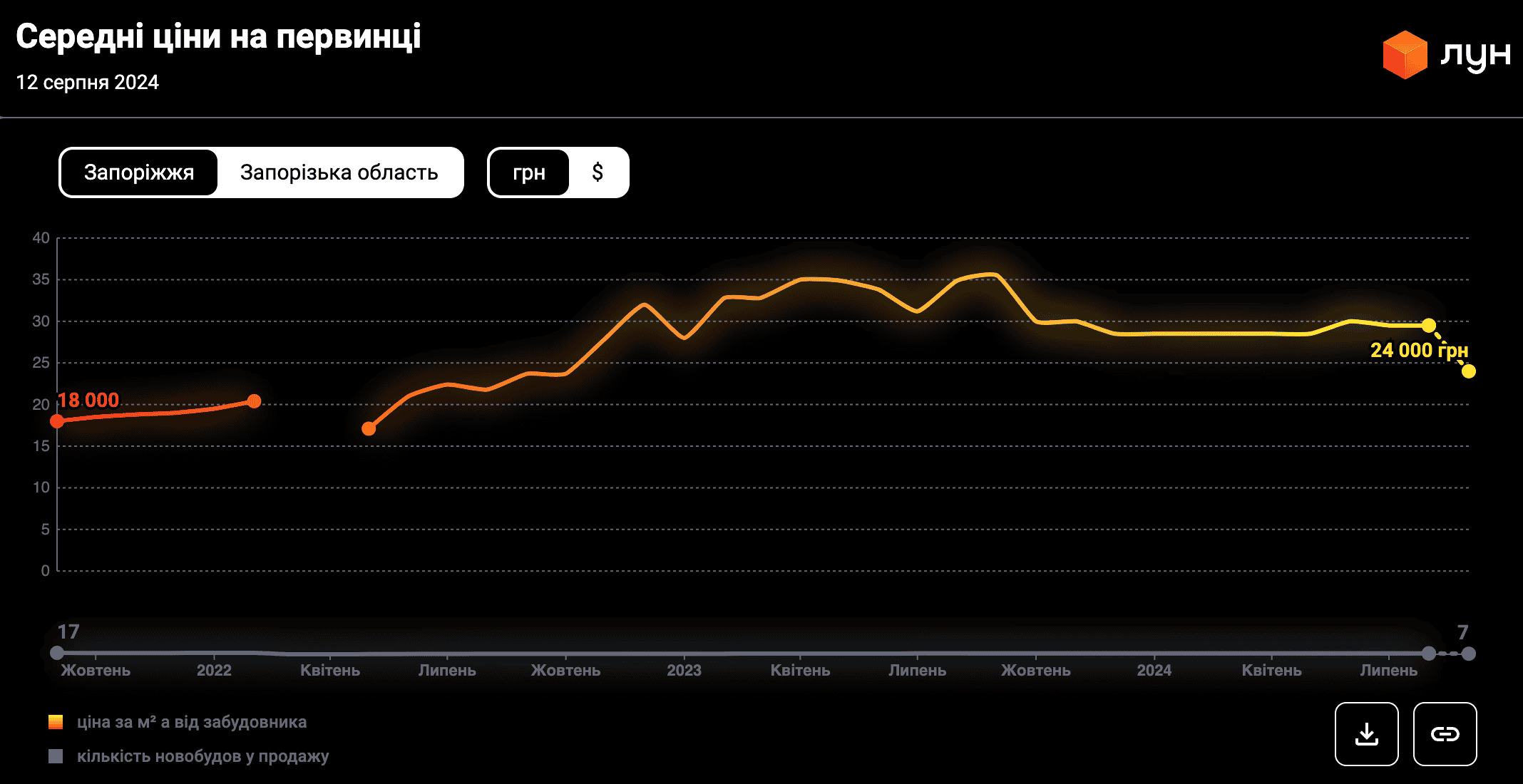This screenshot has height=784, width=1523.
Task: Click the ЛУН orange cube logo
Action: [x=1405, y=54]
